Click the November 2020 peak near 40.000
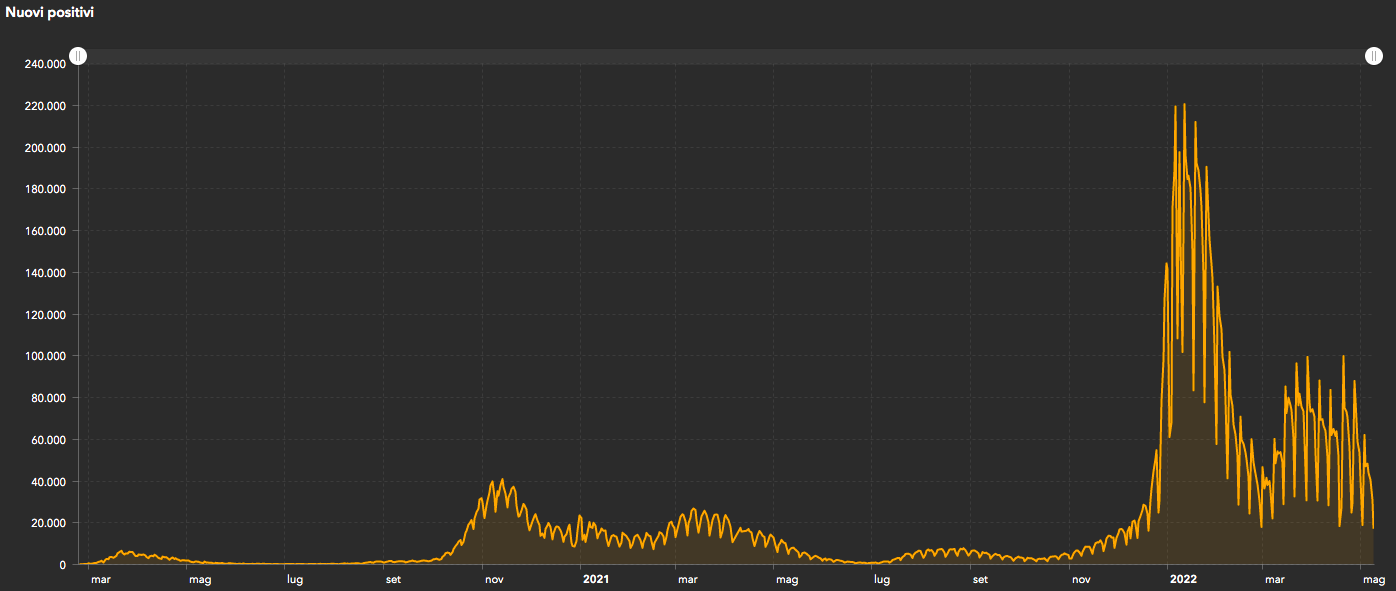 click(502, 481)
